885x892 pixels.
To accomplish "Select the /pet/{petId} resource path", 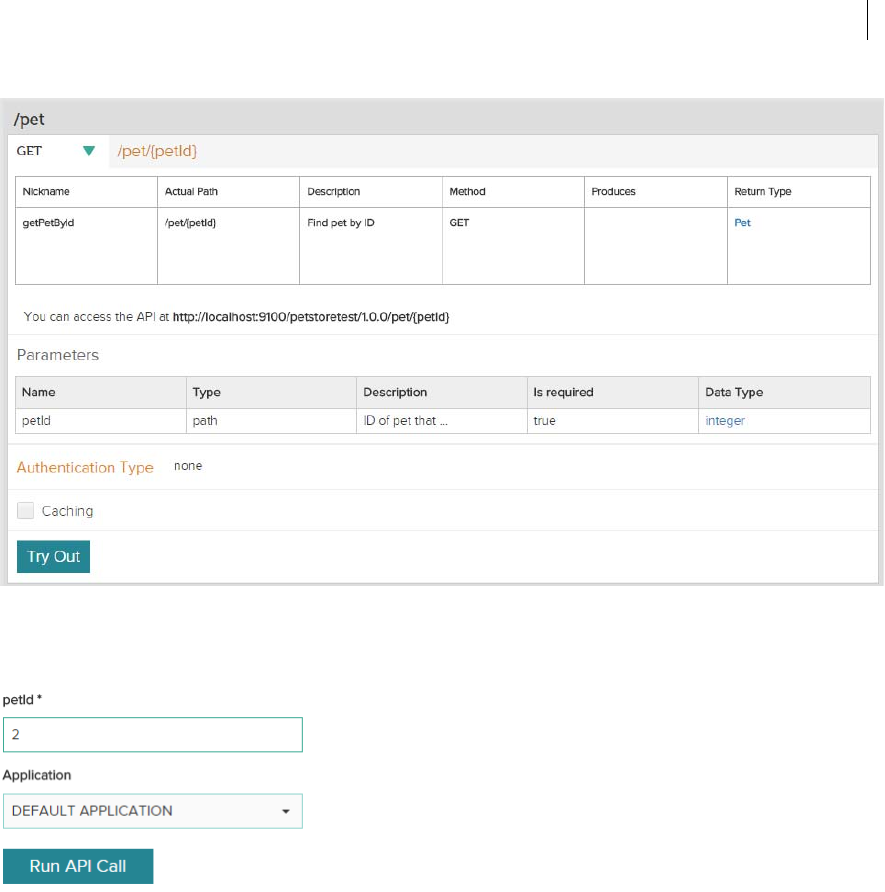I will [164, 151].
